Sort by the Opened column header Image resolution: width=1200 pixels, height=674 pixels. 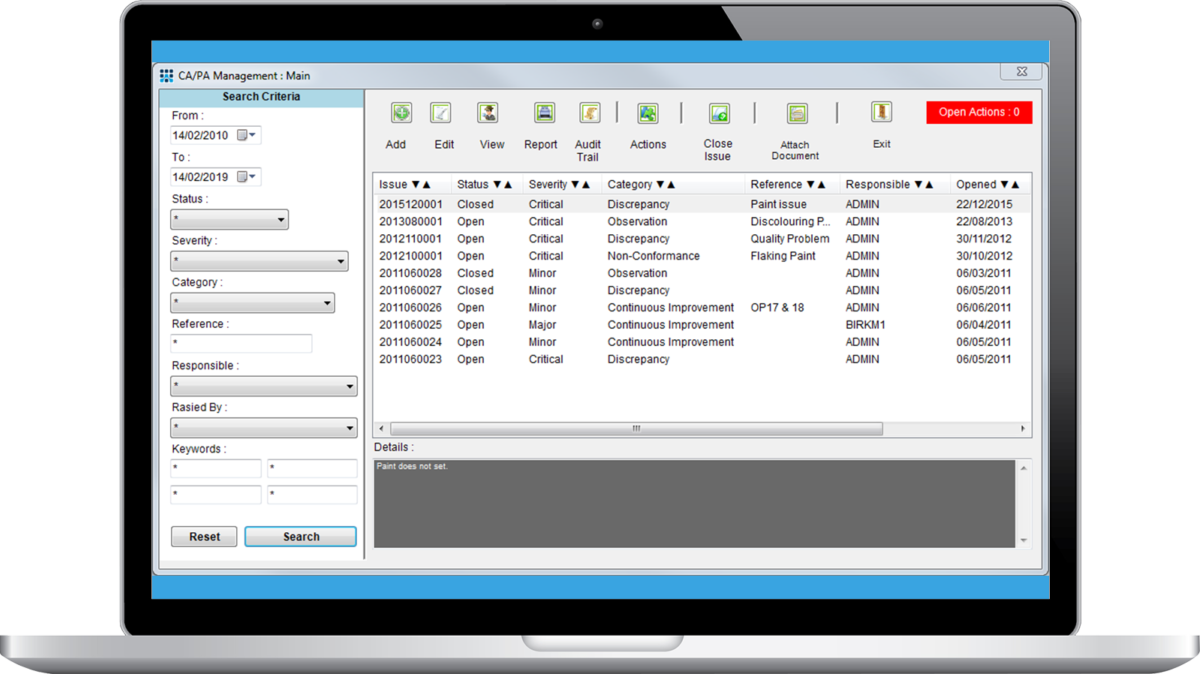pos(988,185)
